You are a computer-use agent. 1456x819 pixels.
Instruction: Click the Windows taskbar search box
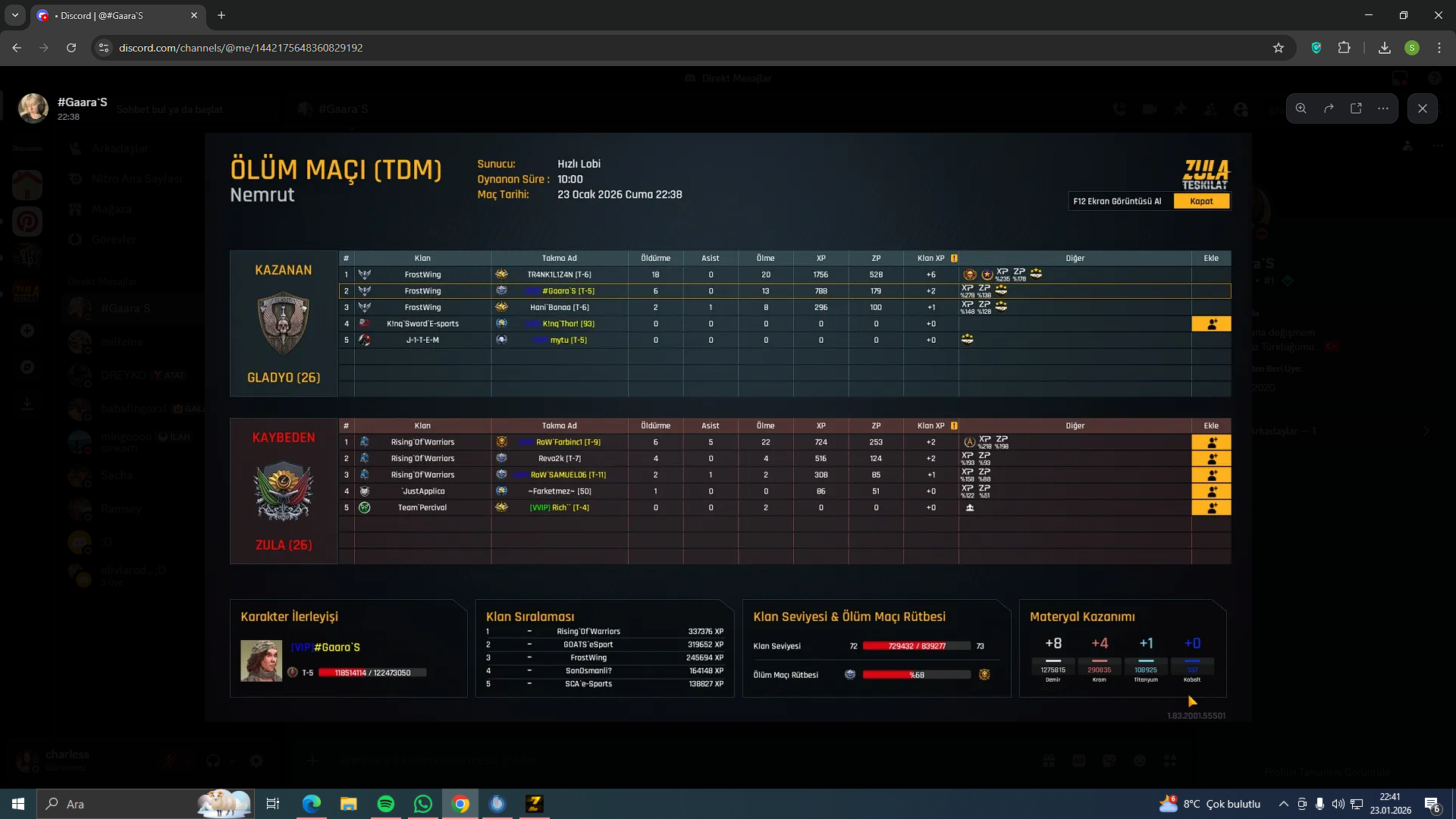146,804
